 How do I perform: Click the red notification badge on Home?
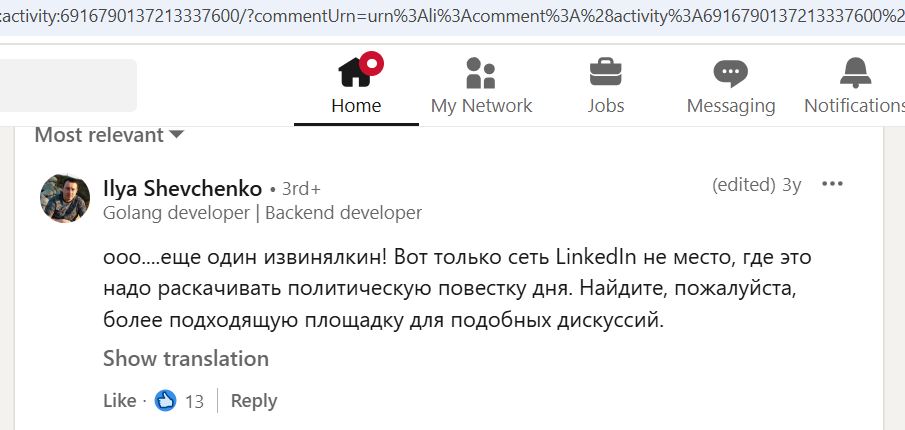coord(371,63)
